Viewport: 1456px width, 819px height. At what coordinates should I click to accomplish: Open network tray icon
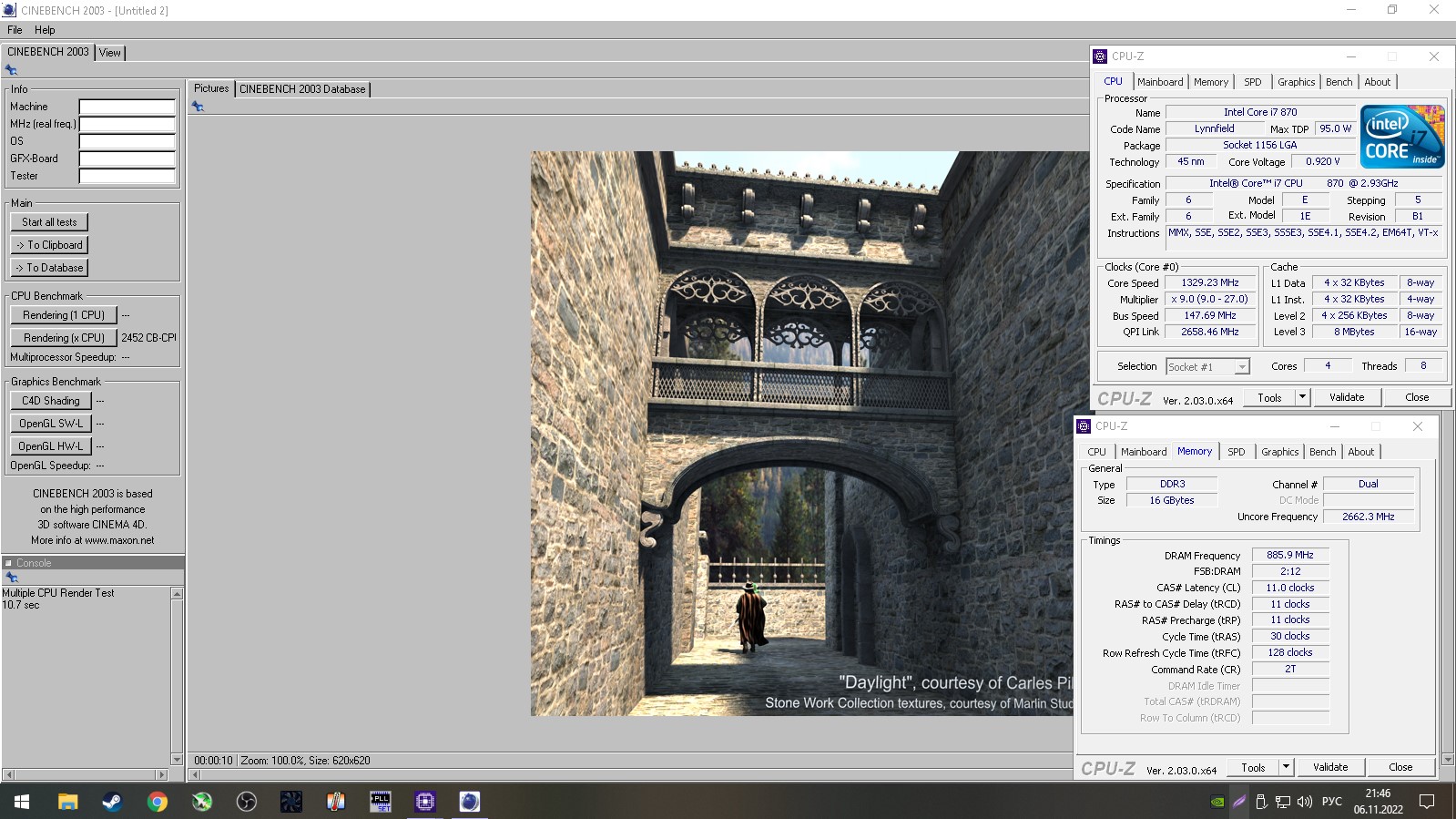1282,802
